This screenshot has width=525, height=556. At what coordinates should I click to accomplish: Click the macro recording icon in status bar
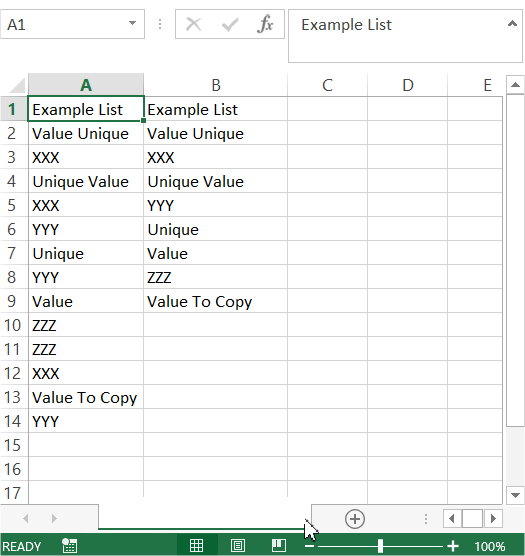69,546
